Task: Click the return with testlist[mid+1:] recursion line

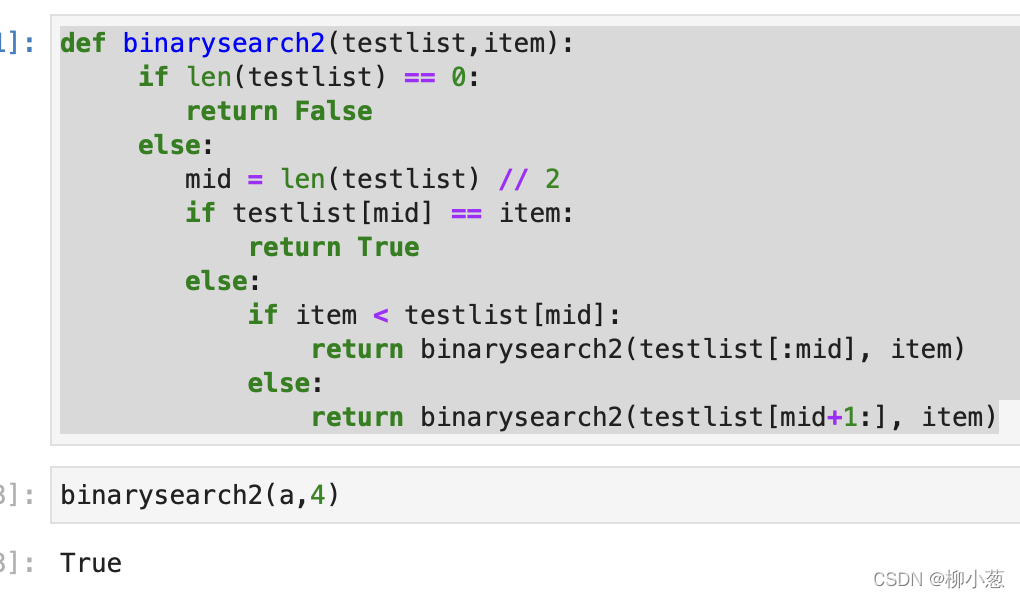Action: pos(654,417)
